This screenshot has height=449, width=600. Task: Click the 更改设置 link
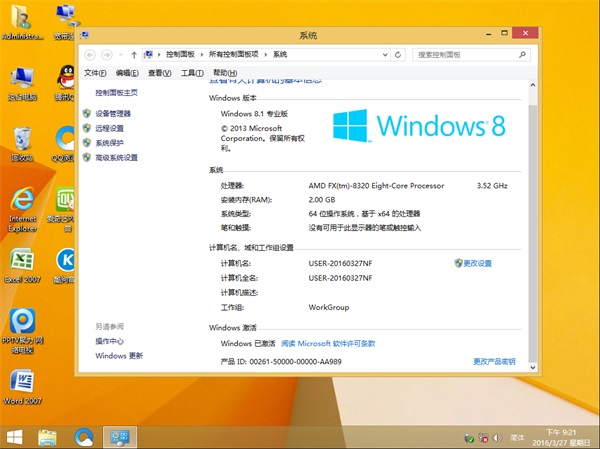477,263
